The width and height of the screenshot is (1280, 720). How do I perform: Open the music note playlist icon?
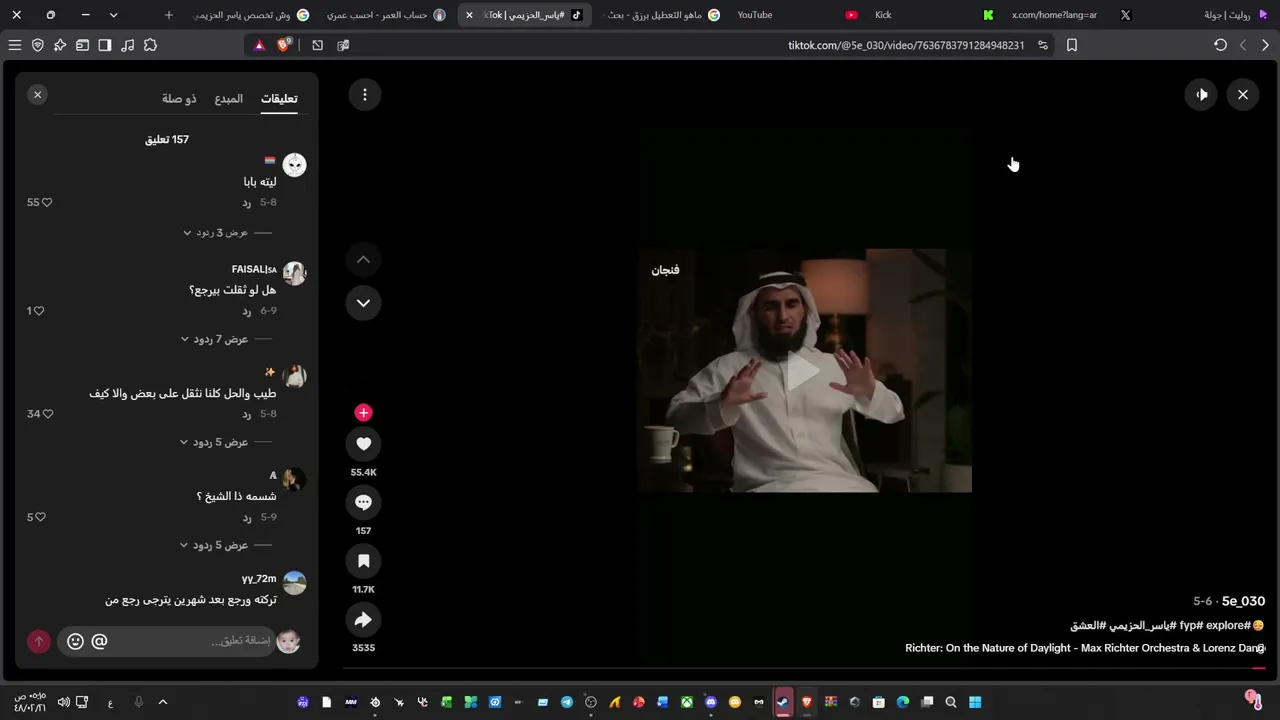[x=127, y=45]
